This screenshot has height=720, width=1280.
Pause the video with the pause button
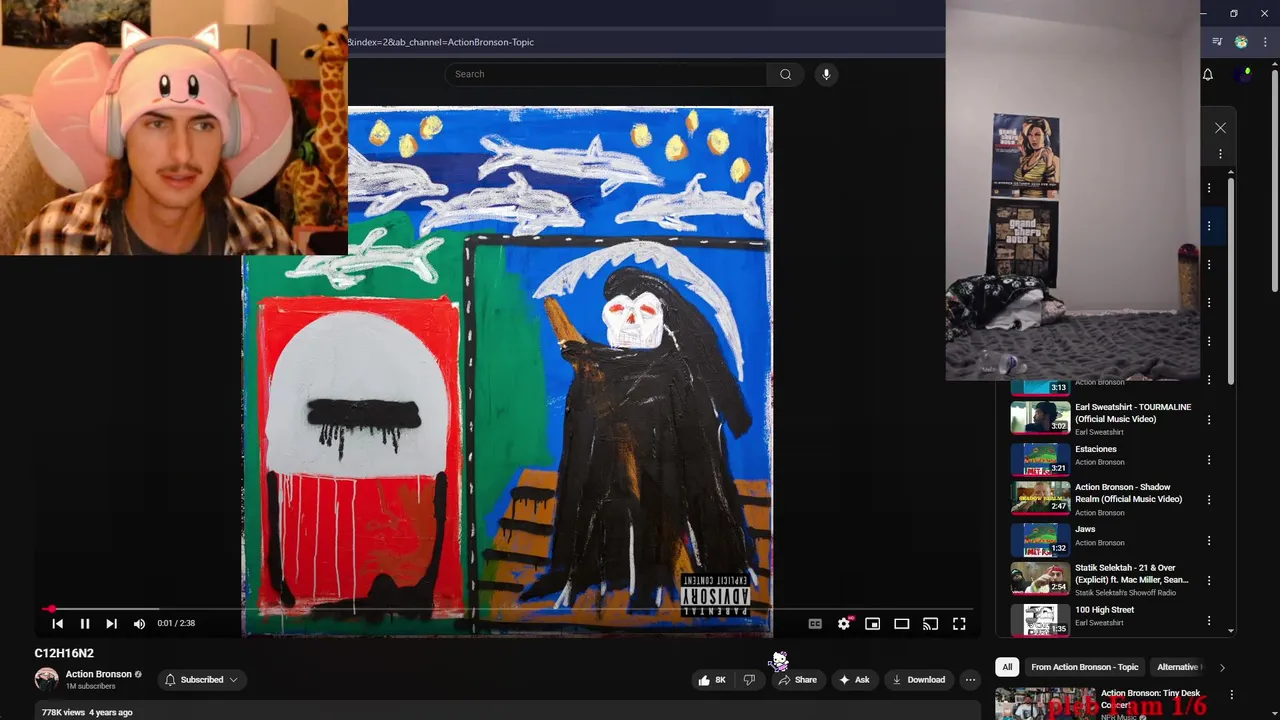[x=85, y=623]
